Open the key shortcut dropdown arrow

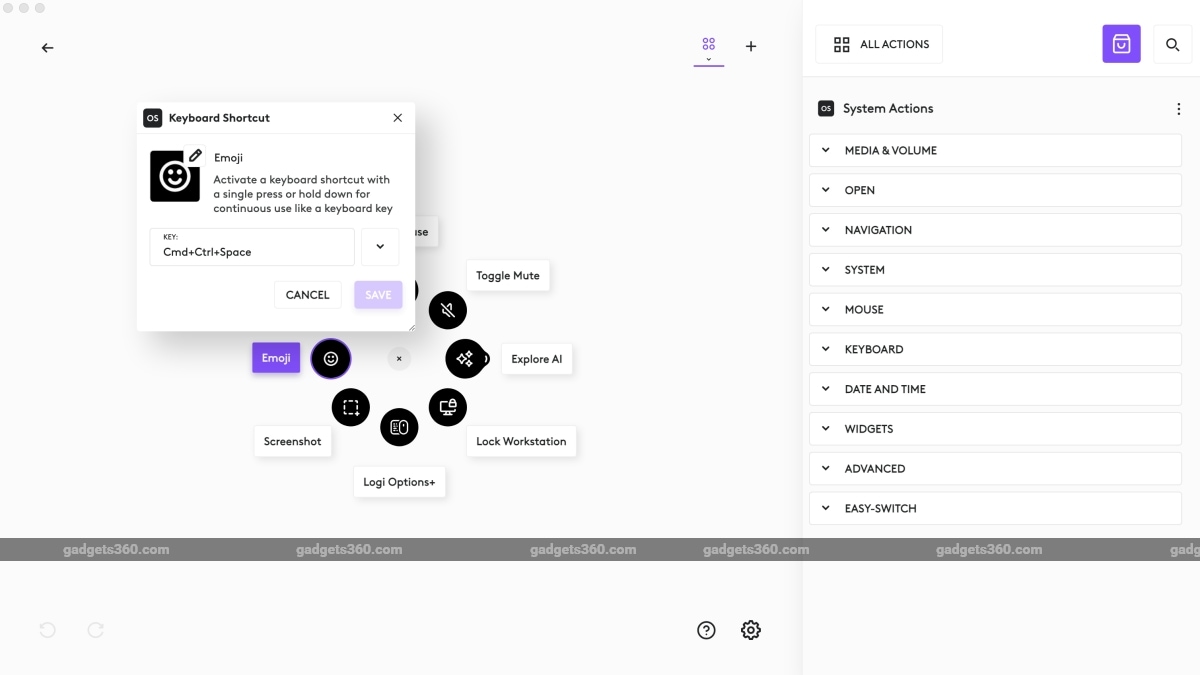(380, 247)
